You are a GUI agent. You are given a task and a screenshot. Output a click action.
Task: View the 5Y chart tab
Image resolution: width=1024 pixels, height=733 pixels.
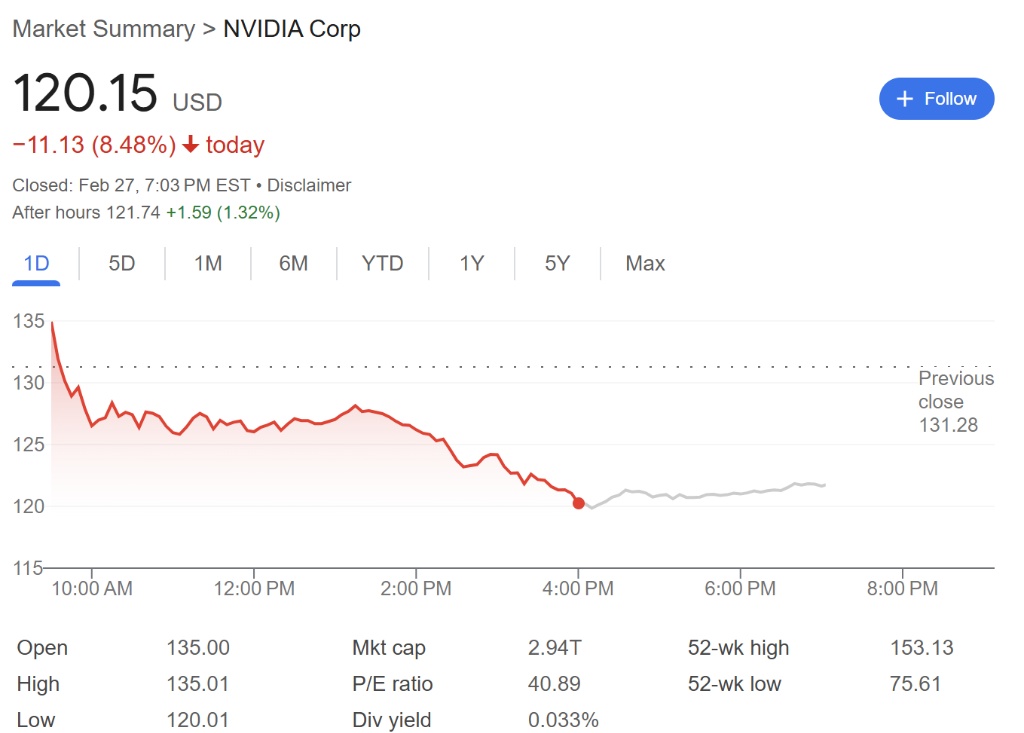[x=557, y=264]
